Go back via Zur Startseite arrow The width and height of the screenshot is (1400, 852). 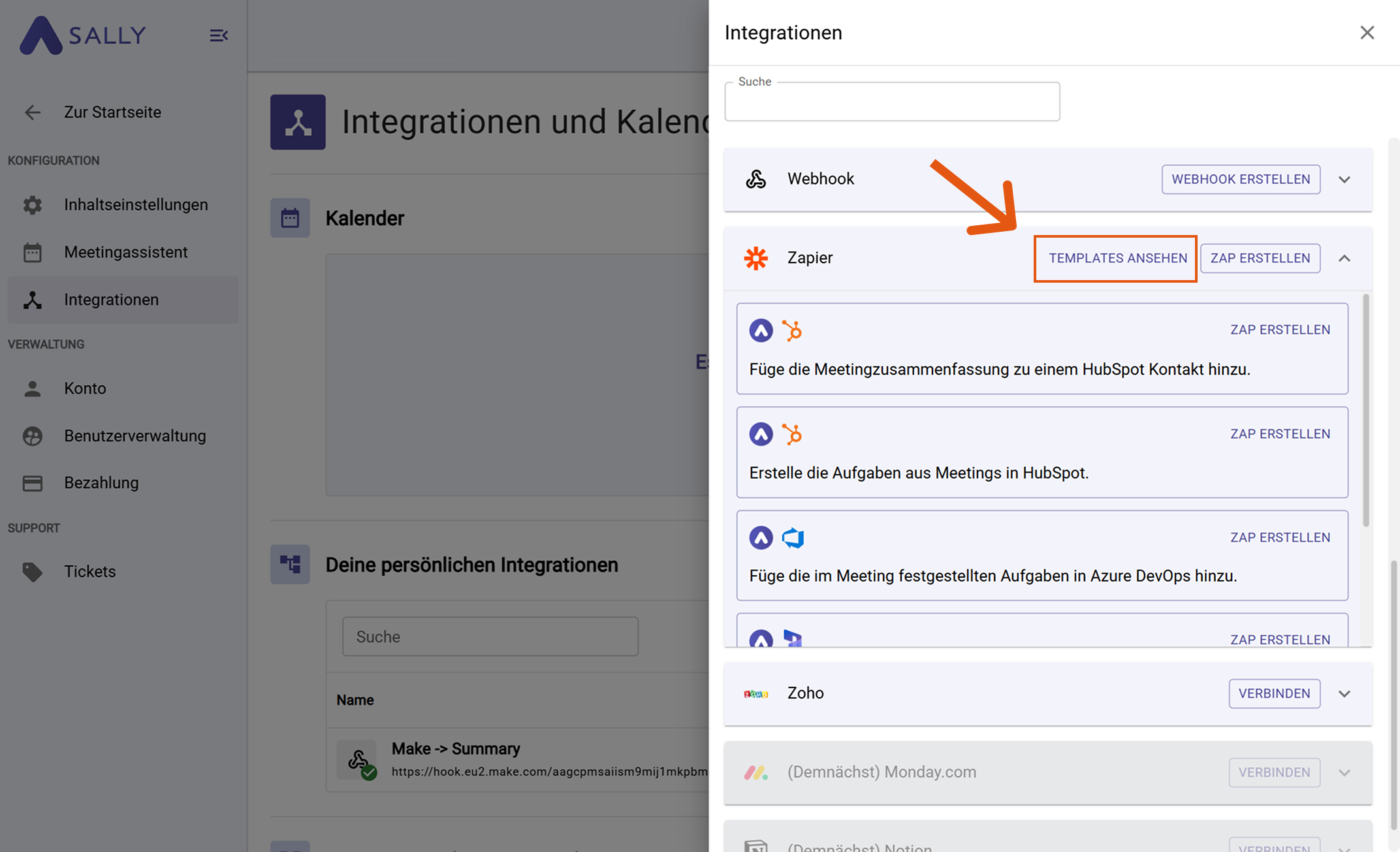[x=33, y=112]
